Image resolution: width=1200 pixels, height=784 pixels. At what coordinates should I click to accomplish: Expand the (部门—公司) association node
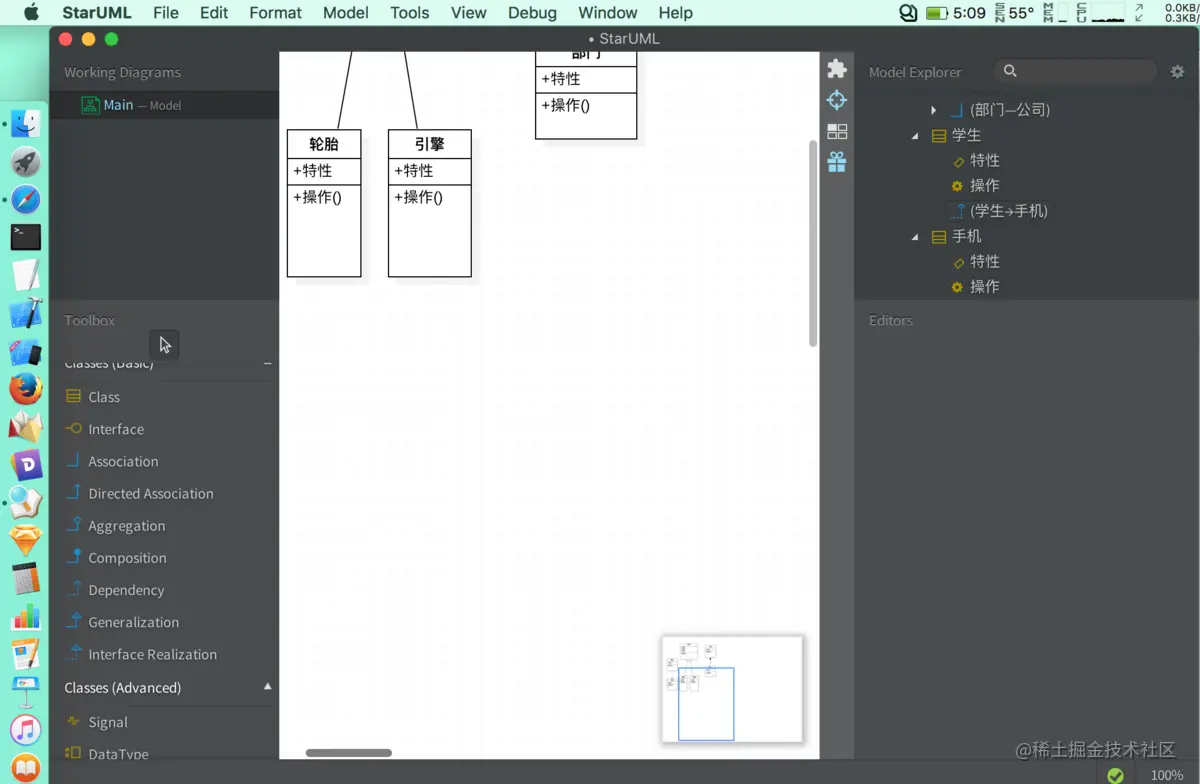coord(933,110)
